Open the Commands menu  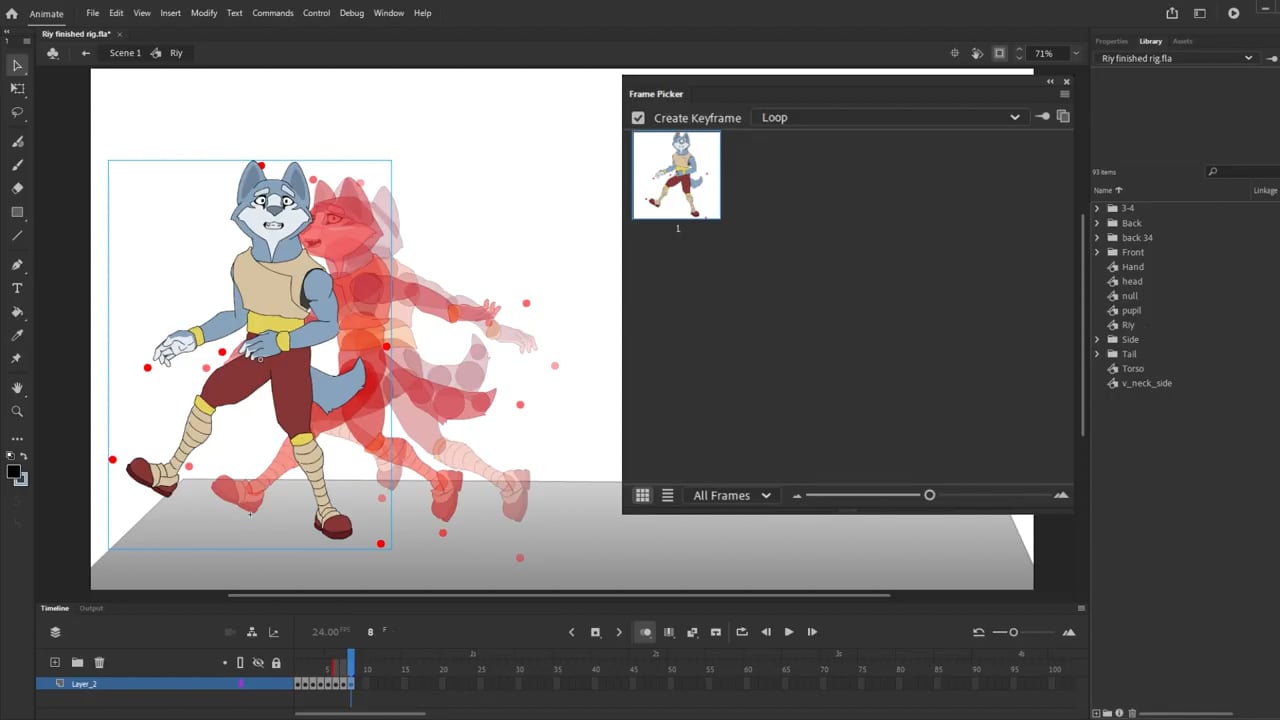pos(273,13)
